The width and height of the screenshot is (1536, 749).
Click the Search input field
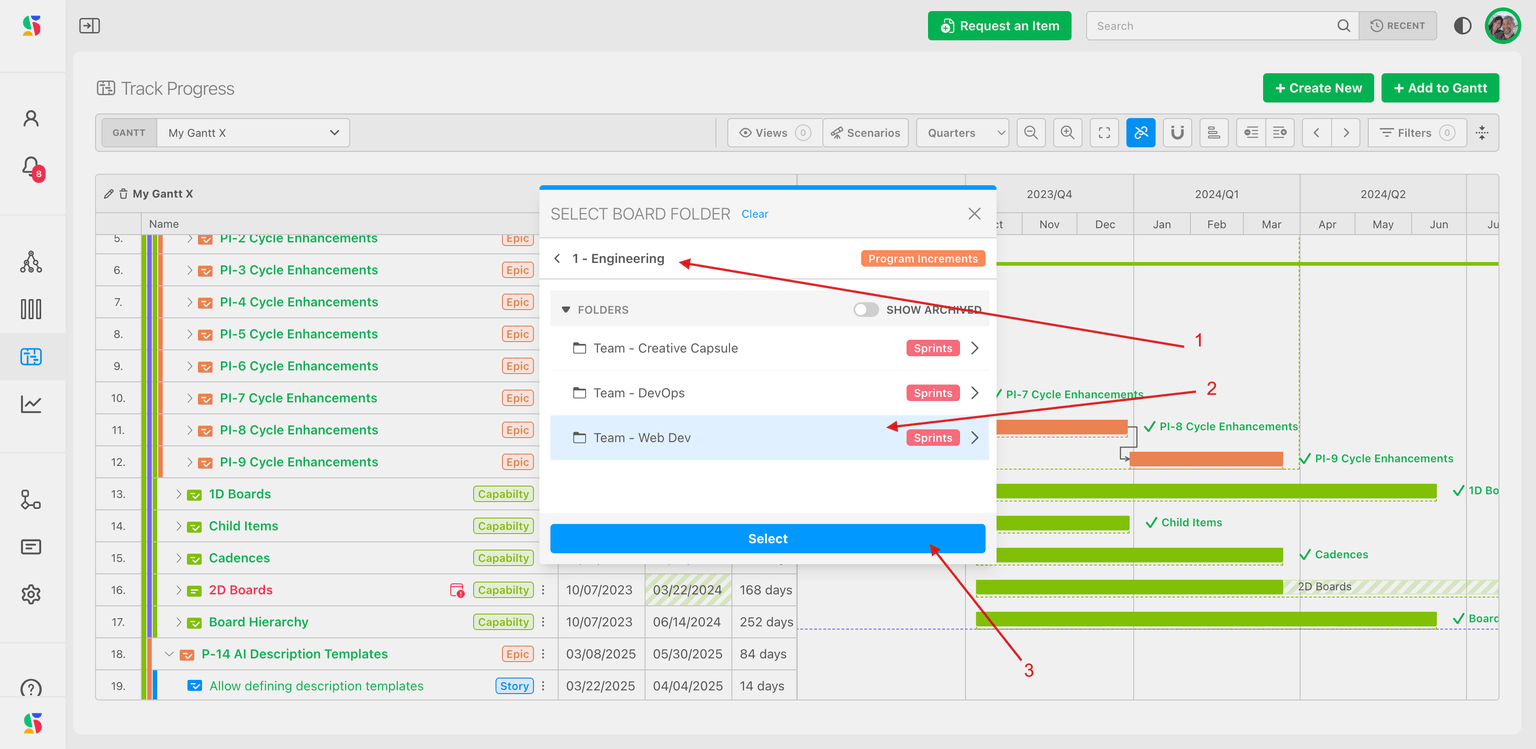point(1212,26)
